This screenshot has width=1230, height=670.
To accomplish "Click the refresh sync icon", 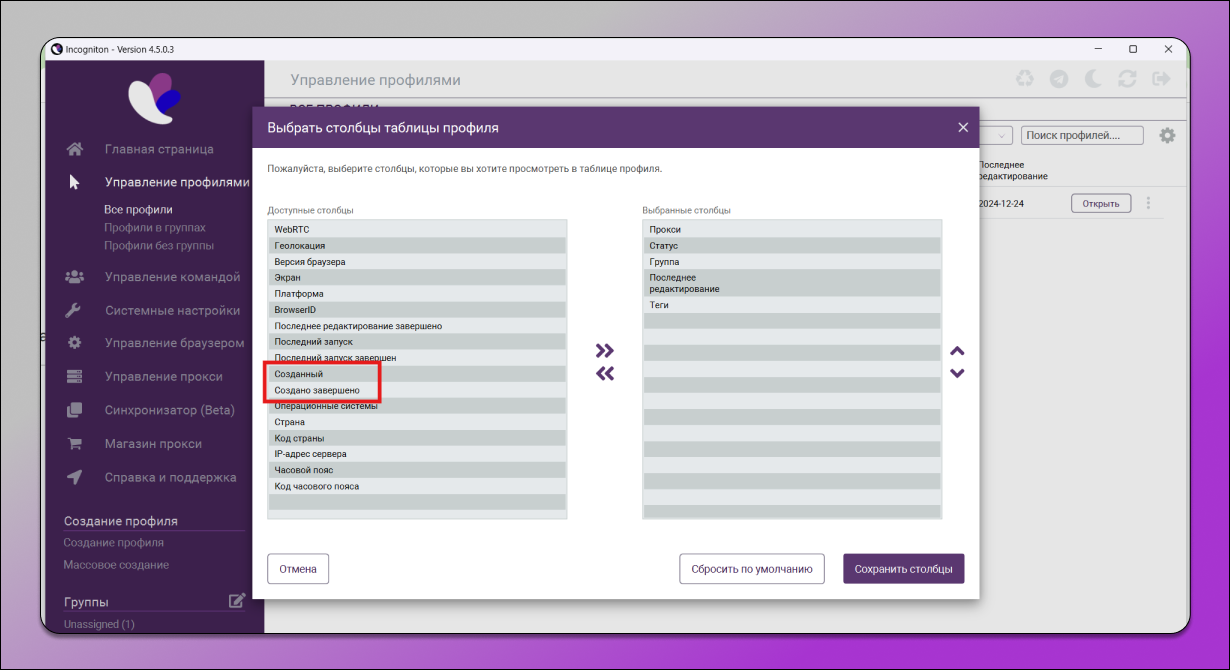I will click(1127, 79).
